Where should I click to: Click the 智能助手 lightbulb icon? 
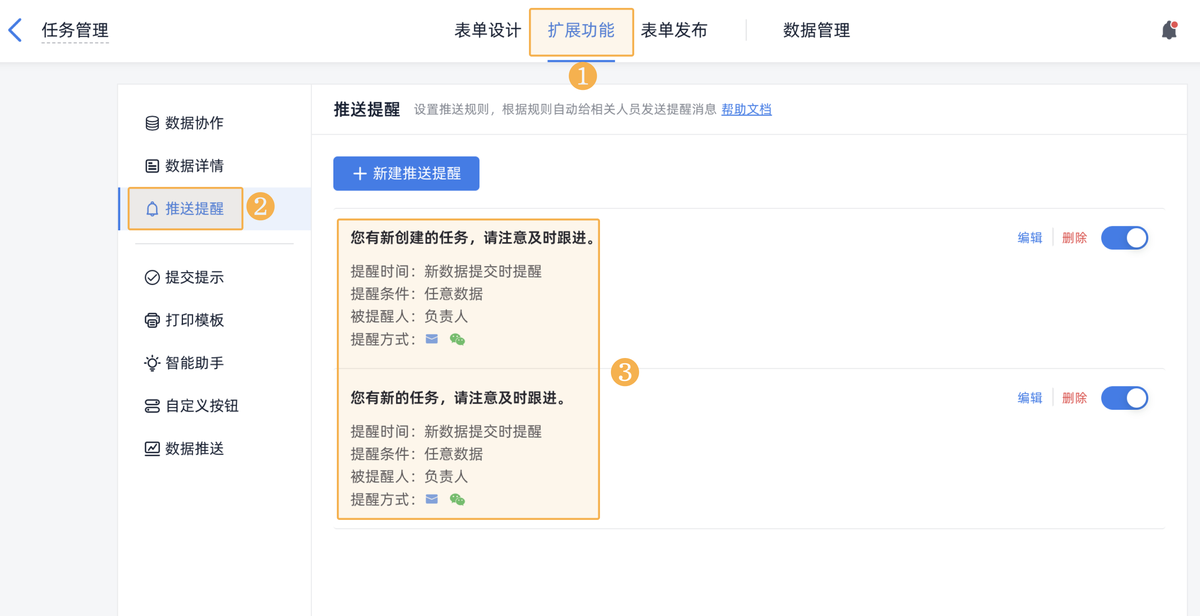[x=152, y=363]
